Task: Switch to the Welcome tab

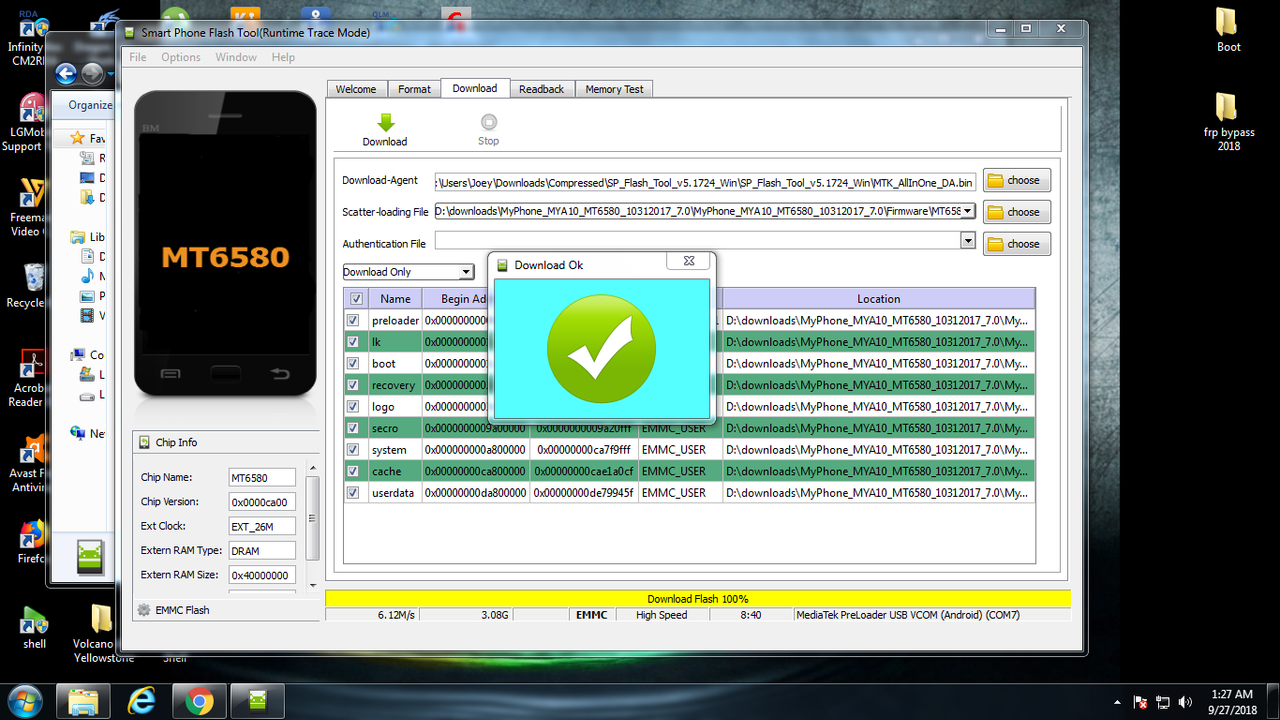Action: tap(356, 89)
